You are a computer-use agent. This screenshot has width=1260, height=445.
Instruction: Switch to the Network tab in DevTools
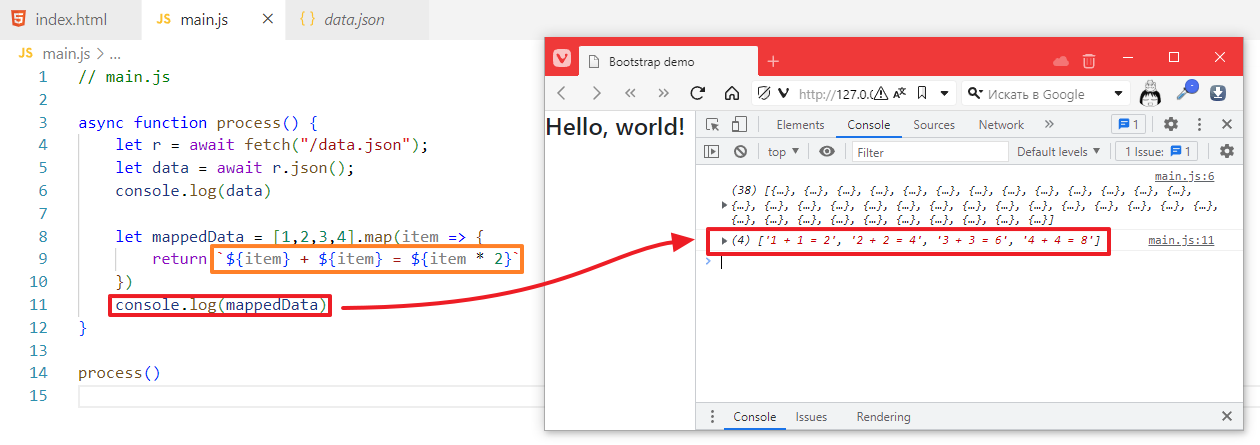[1001, 125]
